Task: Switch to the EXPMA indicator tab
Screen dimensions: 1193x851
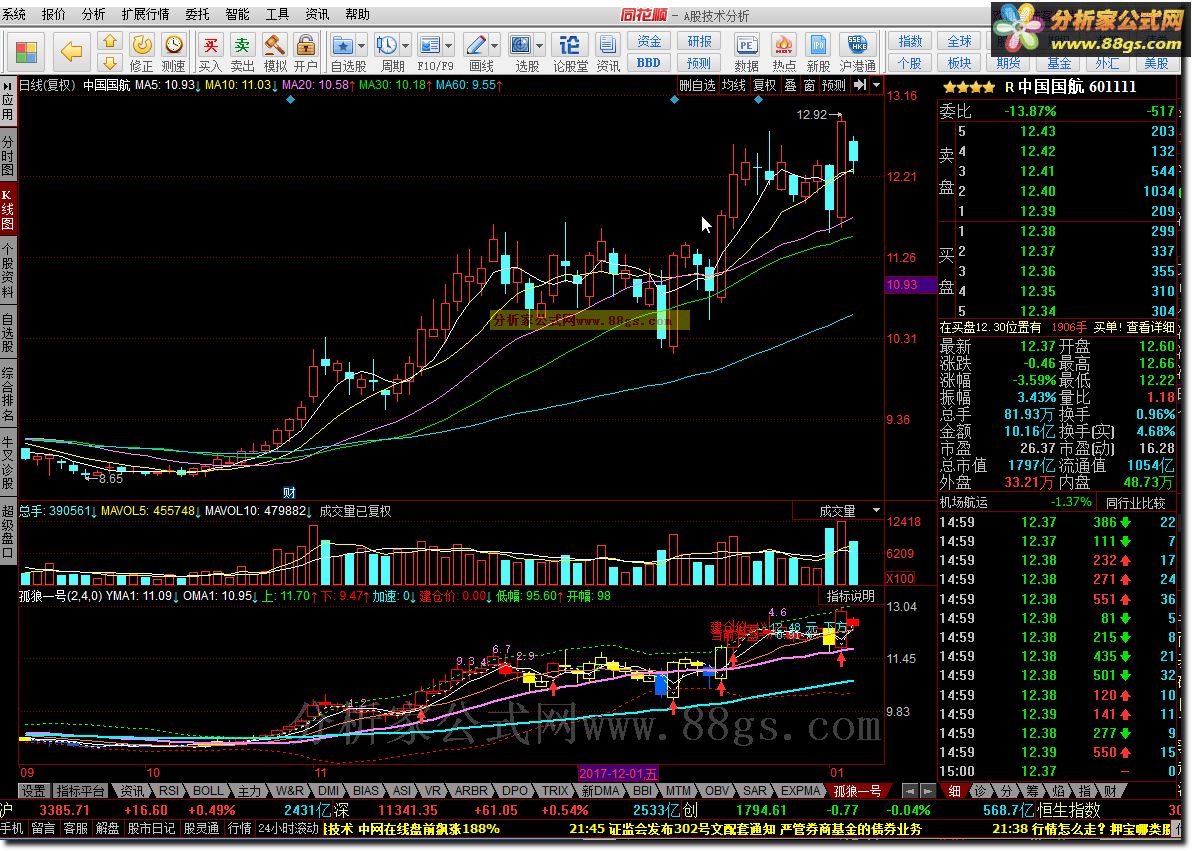Action: pyautogui.click(x=800, y=791)
